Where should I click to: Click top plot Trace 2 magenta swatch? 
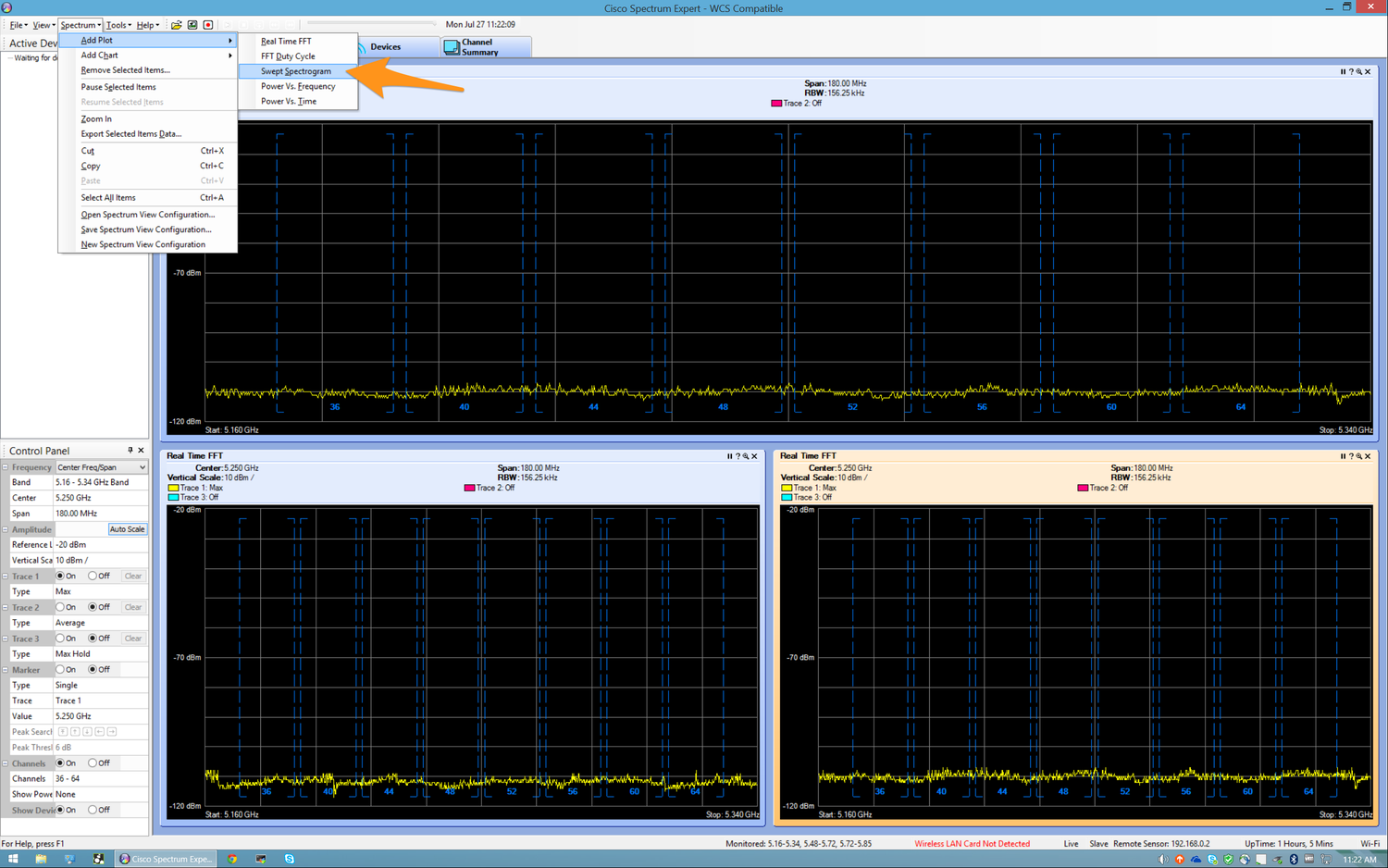(776, 104)
